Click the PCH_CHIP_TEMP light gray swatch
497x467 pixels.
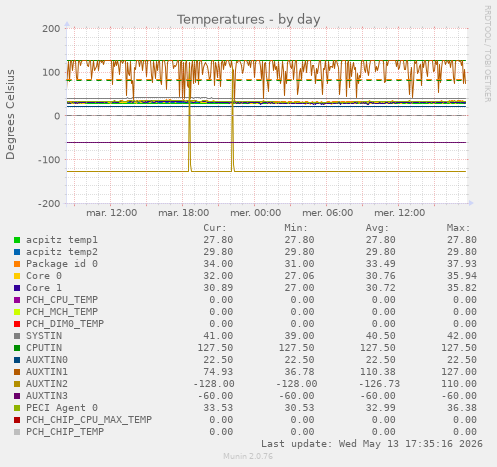[17, 432]
